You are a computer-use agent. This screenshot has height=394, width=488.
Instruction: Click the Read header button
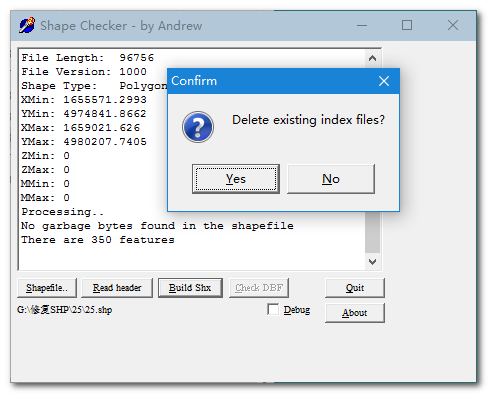tap(117, 288)
